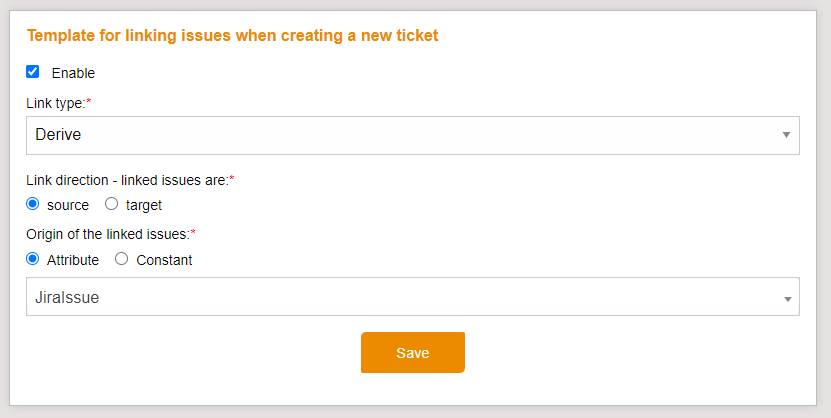Click the source label text

[68, 205]
